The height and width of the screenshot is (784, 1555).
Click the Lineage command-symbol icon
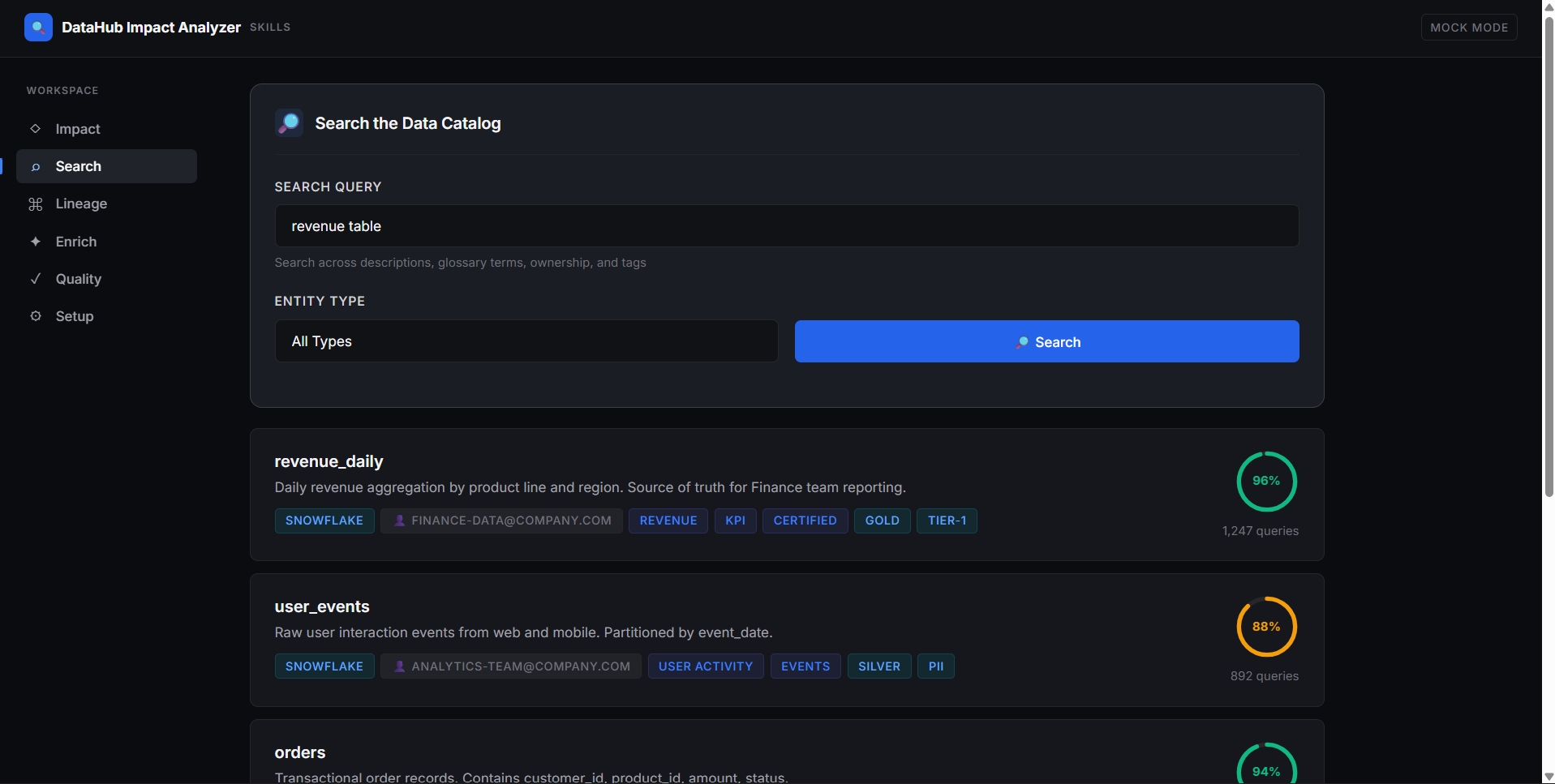[x=36, y=204]
